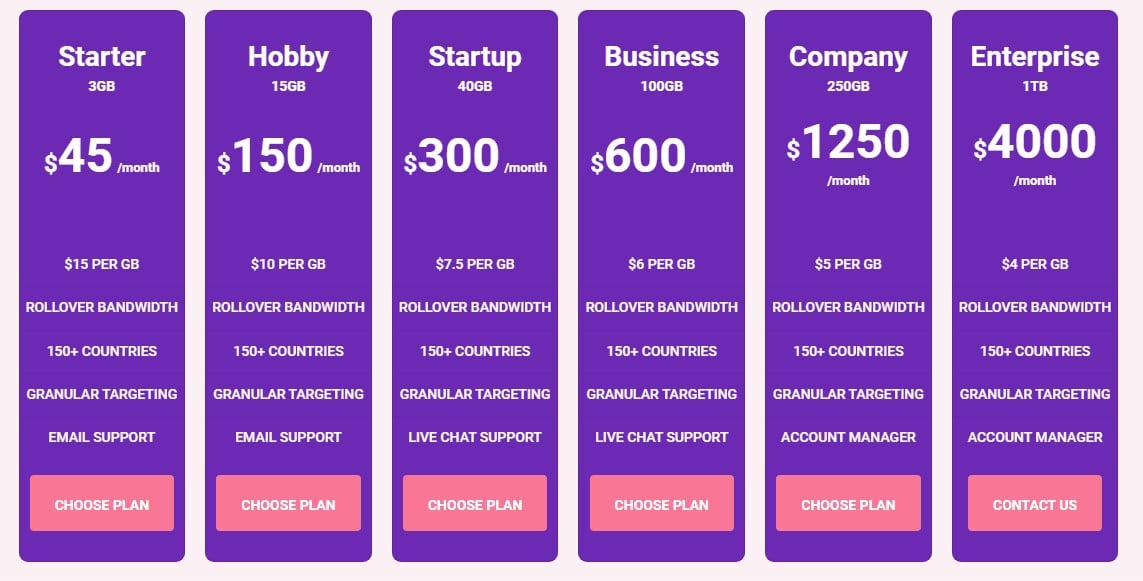Screen dimensions: 1143x581
Task: Click the $4000 Enterprise price
Action: 1035,142
